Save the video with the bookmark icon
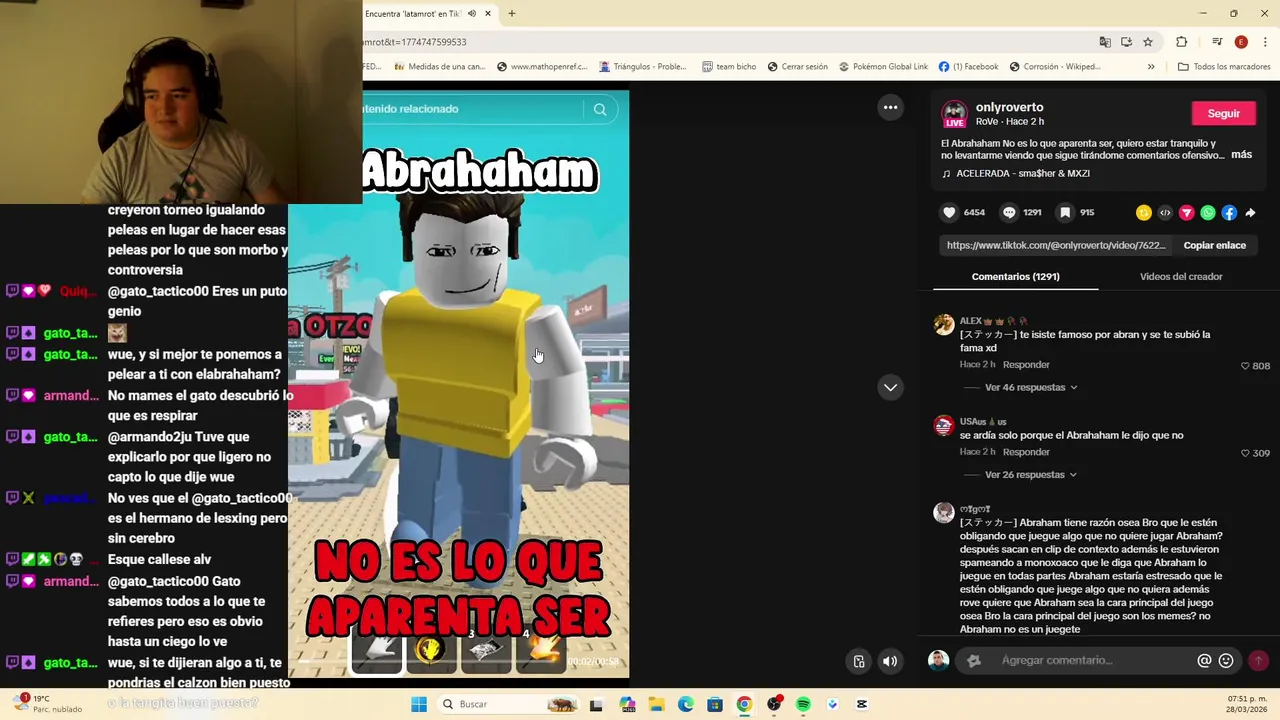 (x=1065, y=212)
